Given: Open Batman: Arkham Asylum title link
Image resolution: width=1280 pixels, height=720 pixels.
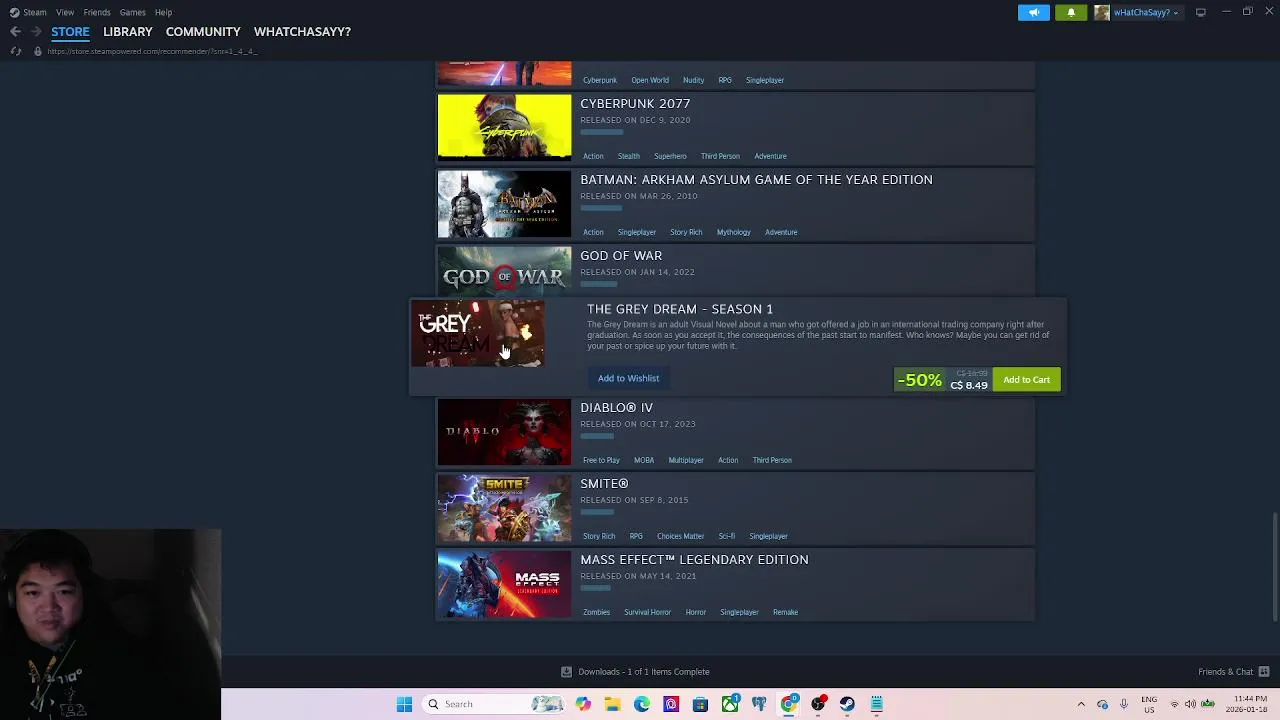Looking at the screenshot, I should [x=756, y=180].
